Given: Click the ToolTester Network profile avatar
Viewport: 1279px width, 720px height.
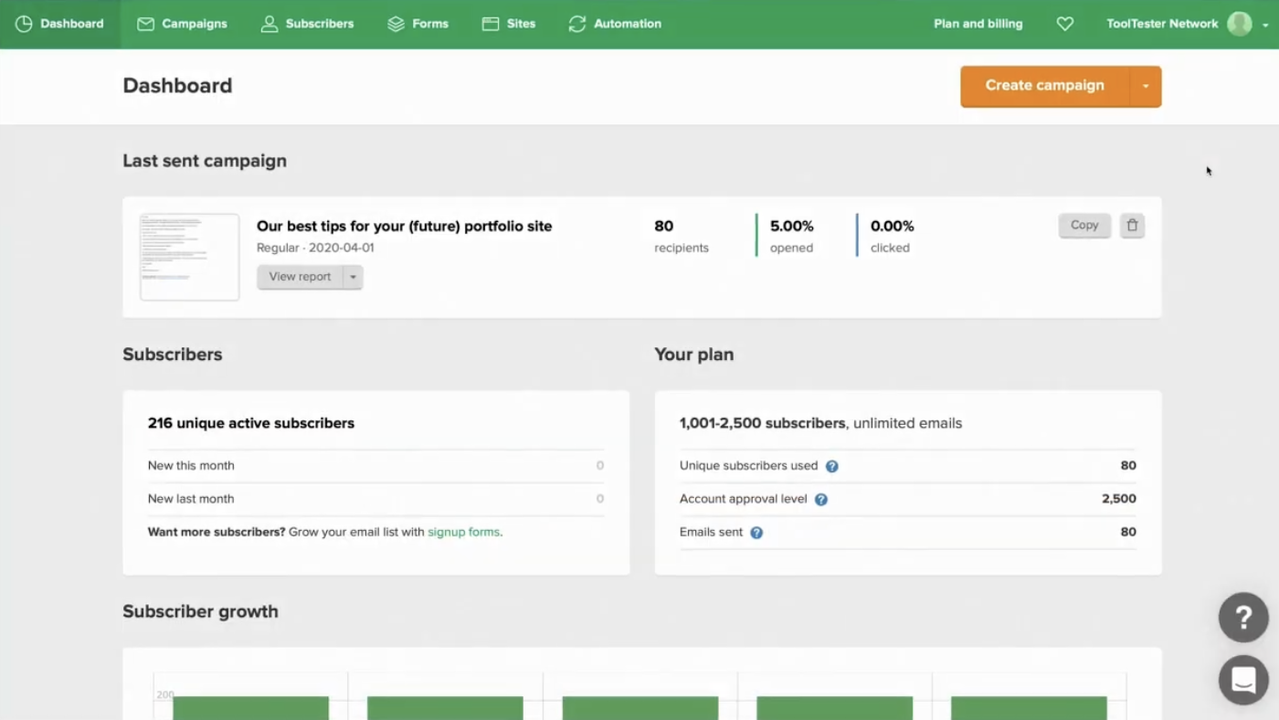Looking at the screenshot, I should pyautogui.click(x=1239, y=24).
